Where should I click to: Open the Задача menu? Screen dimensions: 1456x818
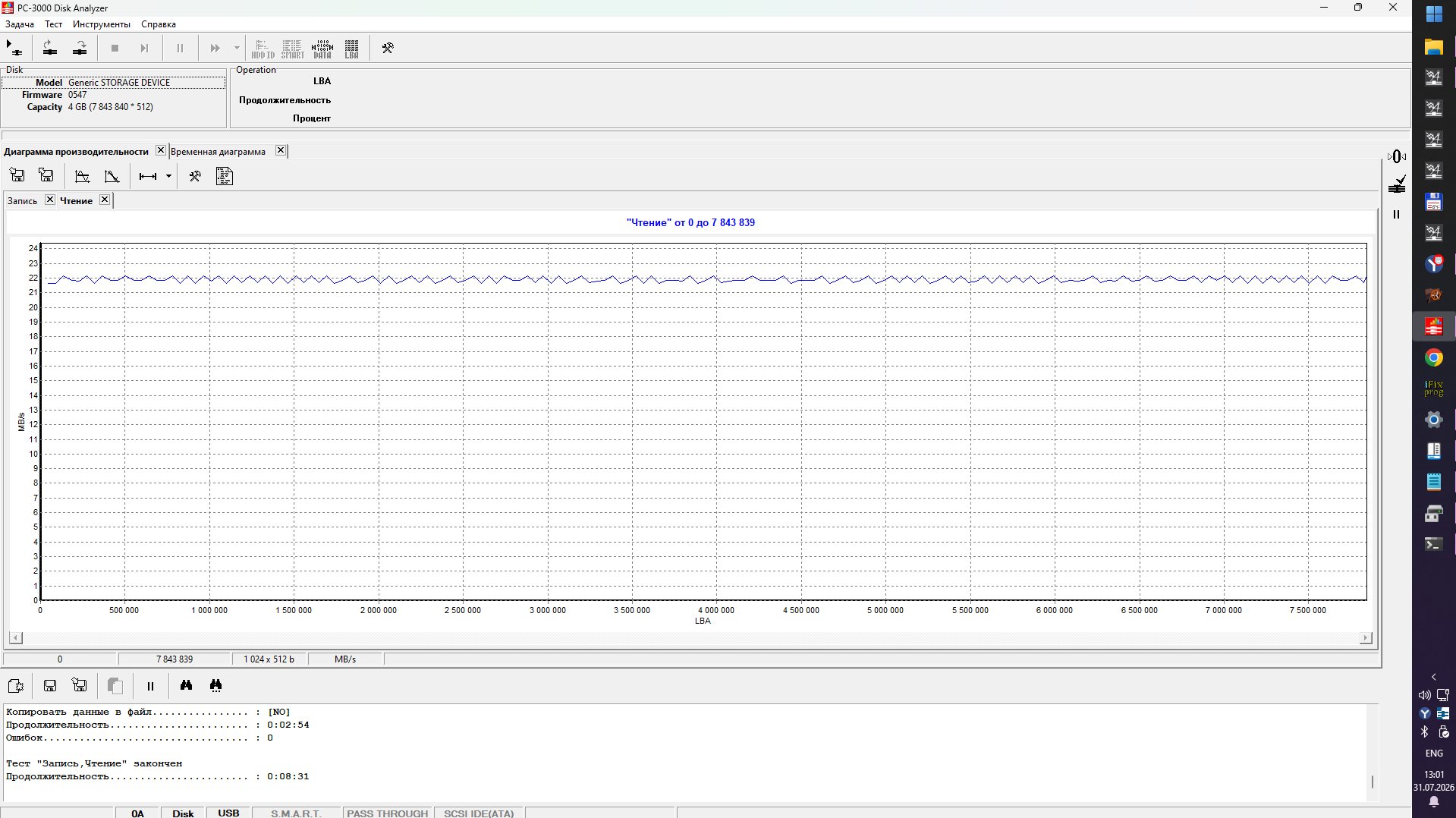click(20, 24)
